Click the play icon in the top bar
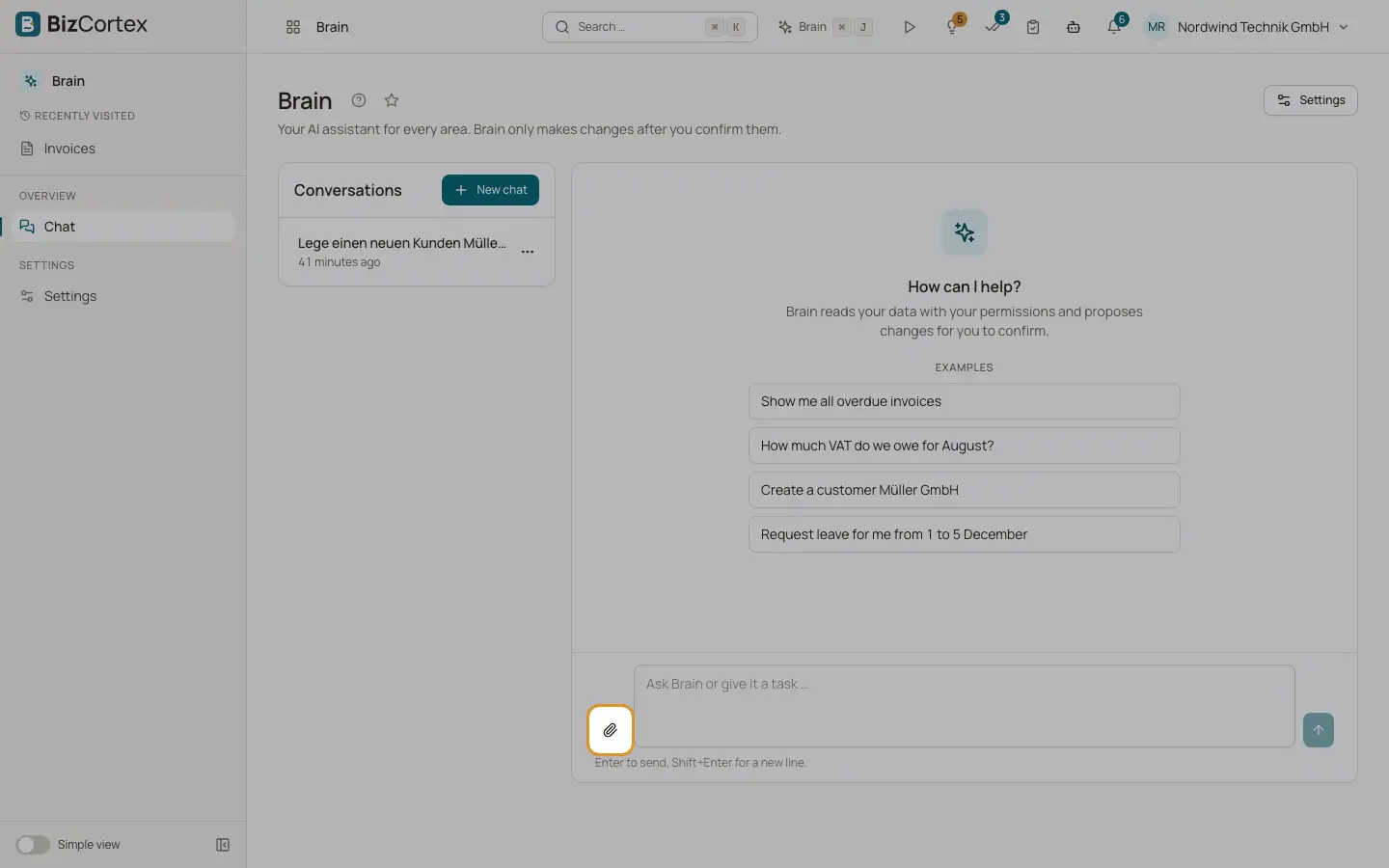The image size is (1389, 868). point(910,27)
